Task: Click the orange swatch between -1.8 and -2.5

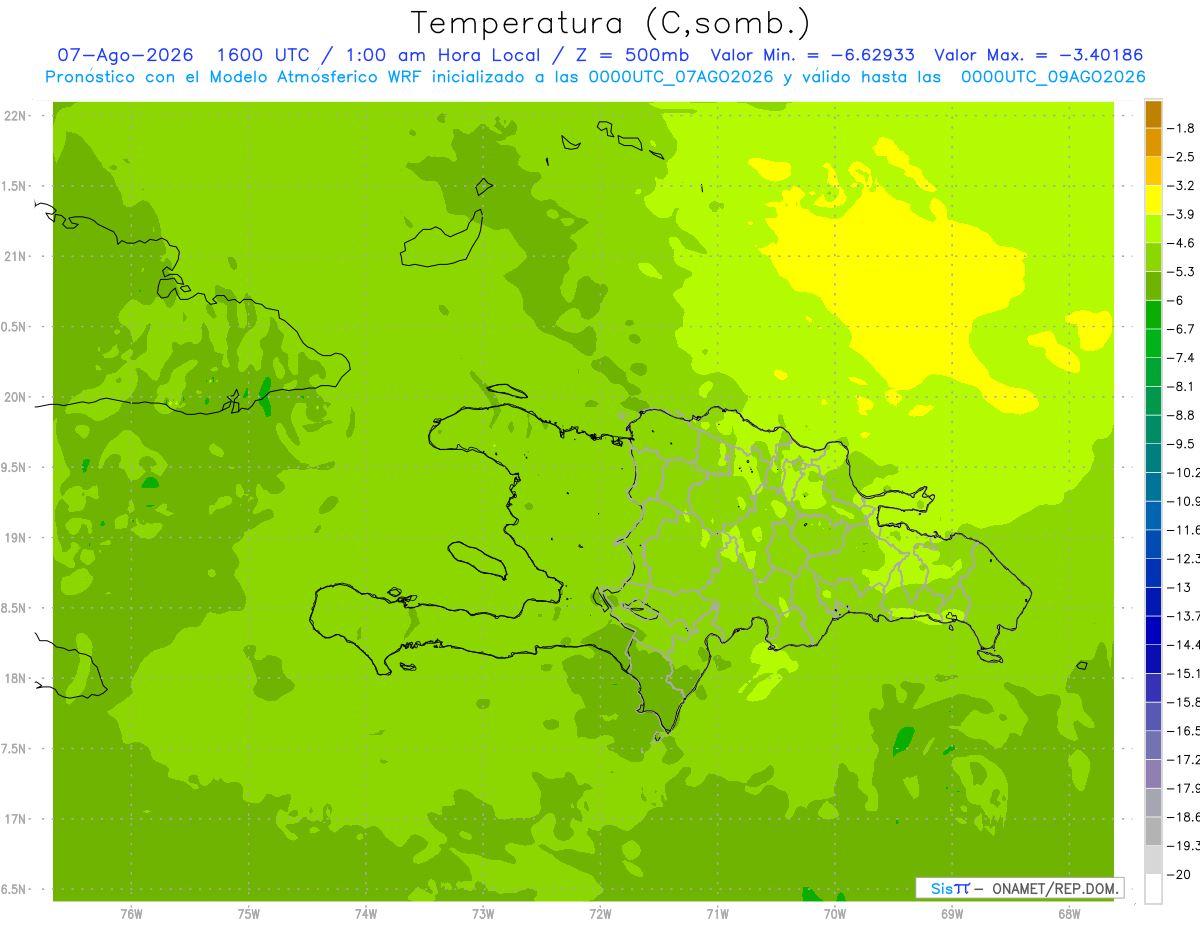Action: (1153, 142)
